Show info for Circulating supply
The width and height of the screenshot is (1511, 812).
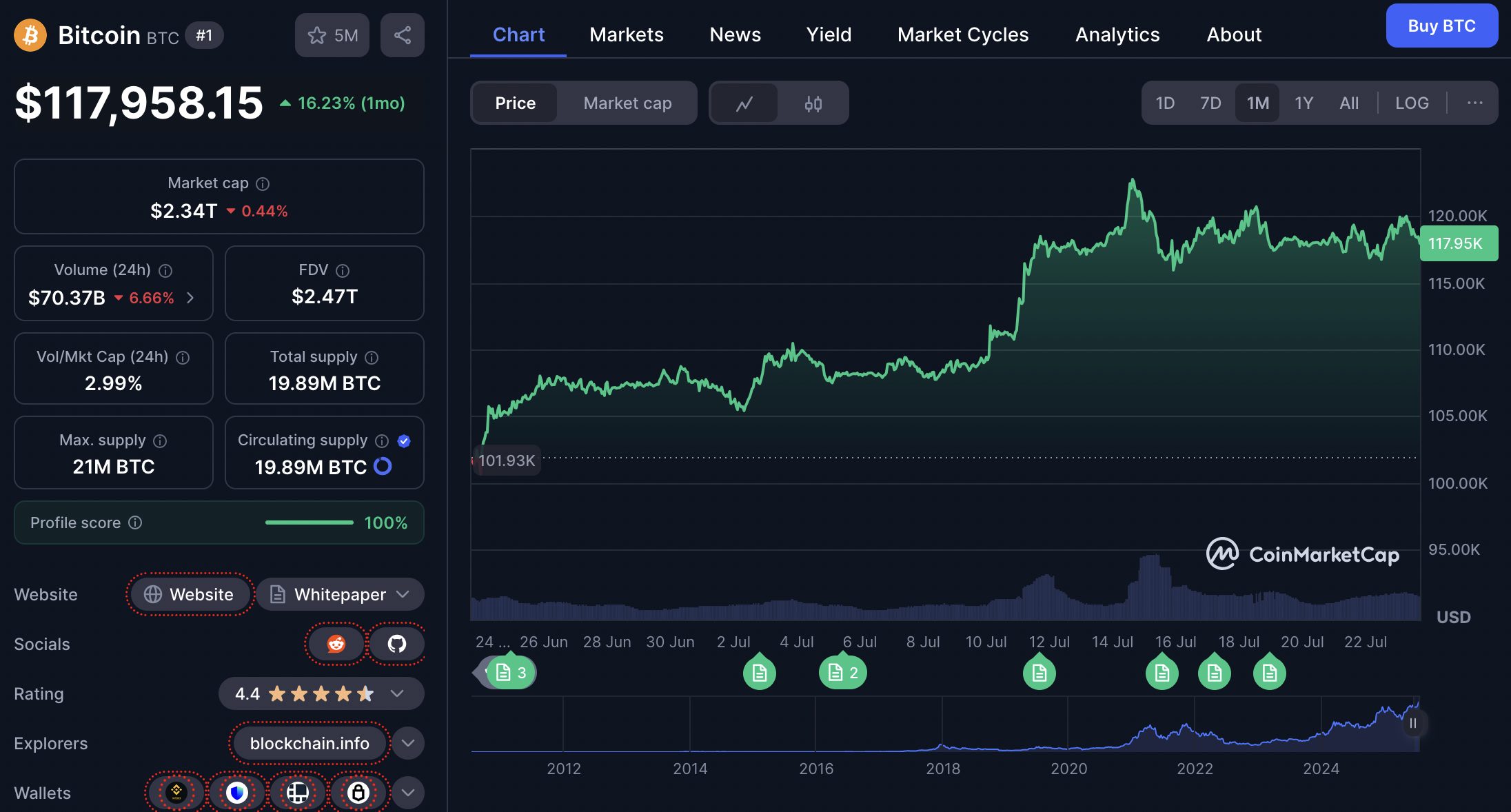click(x=382, y=440)
